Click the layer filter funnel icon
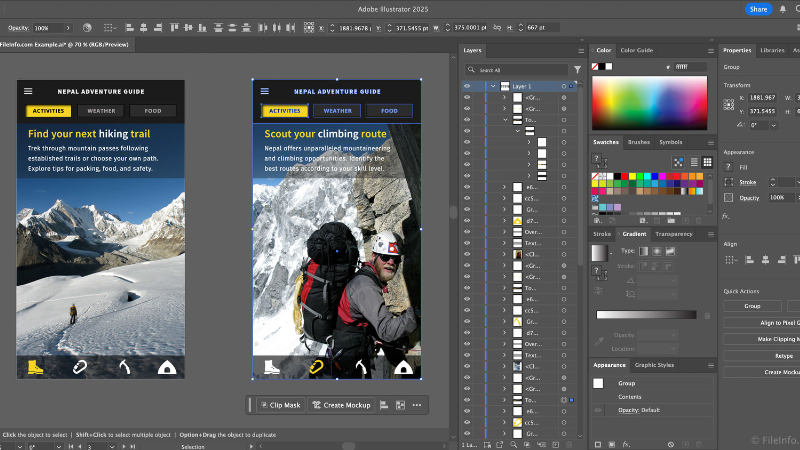The image size is (800, 450). click(577, 70)
